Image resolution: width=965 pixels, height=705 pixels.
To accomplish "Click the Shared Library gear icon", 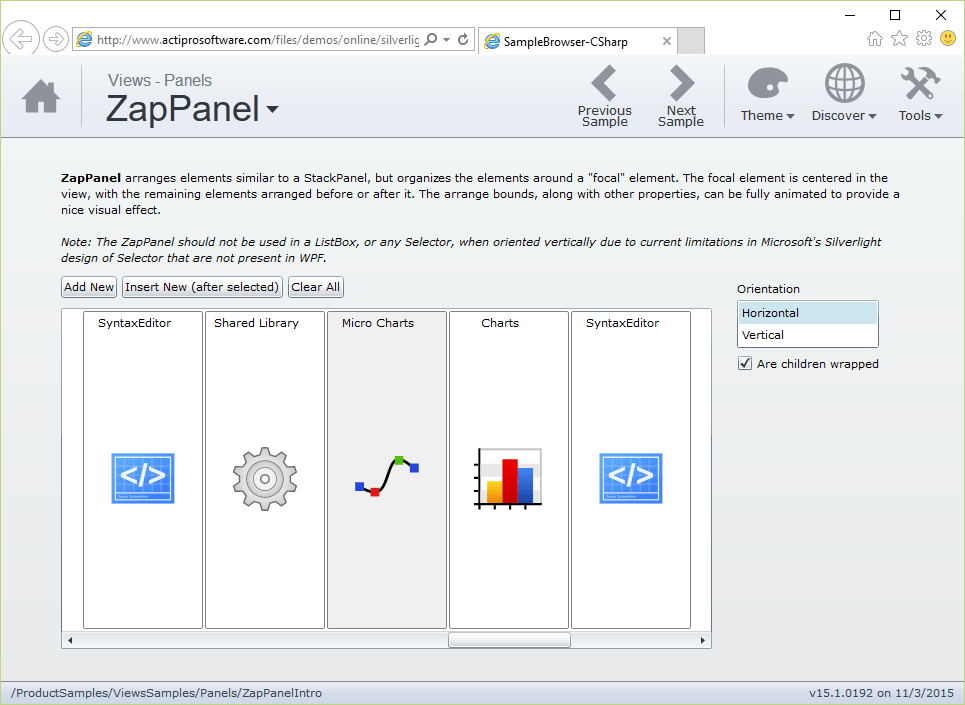I will pyautogui.click(x=264, y=478).
